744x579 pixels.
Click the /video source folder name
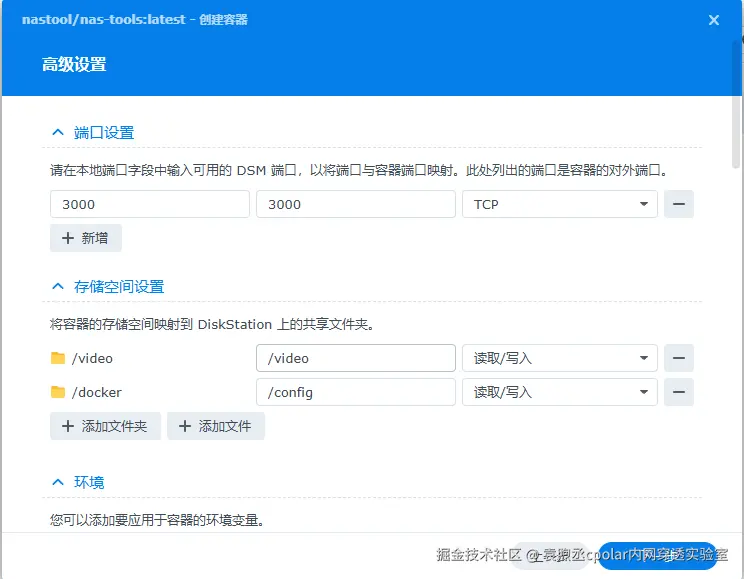tap(92, 358)
